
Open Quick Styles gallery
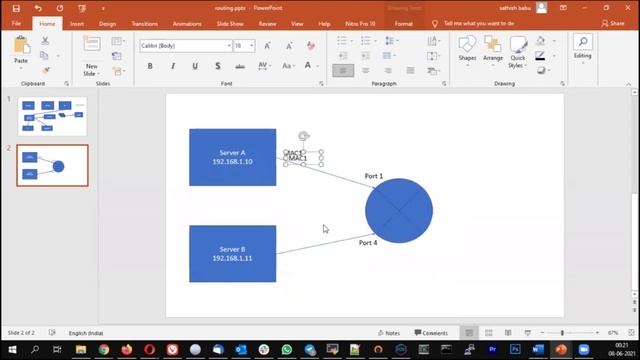[518, 52]
